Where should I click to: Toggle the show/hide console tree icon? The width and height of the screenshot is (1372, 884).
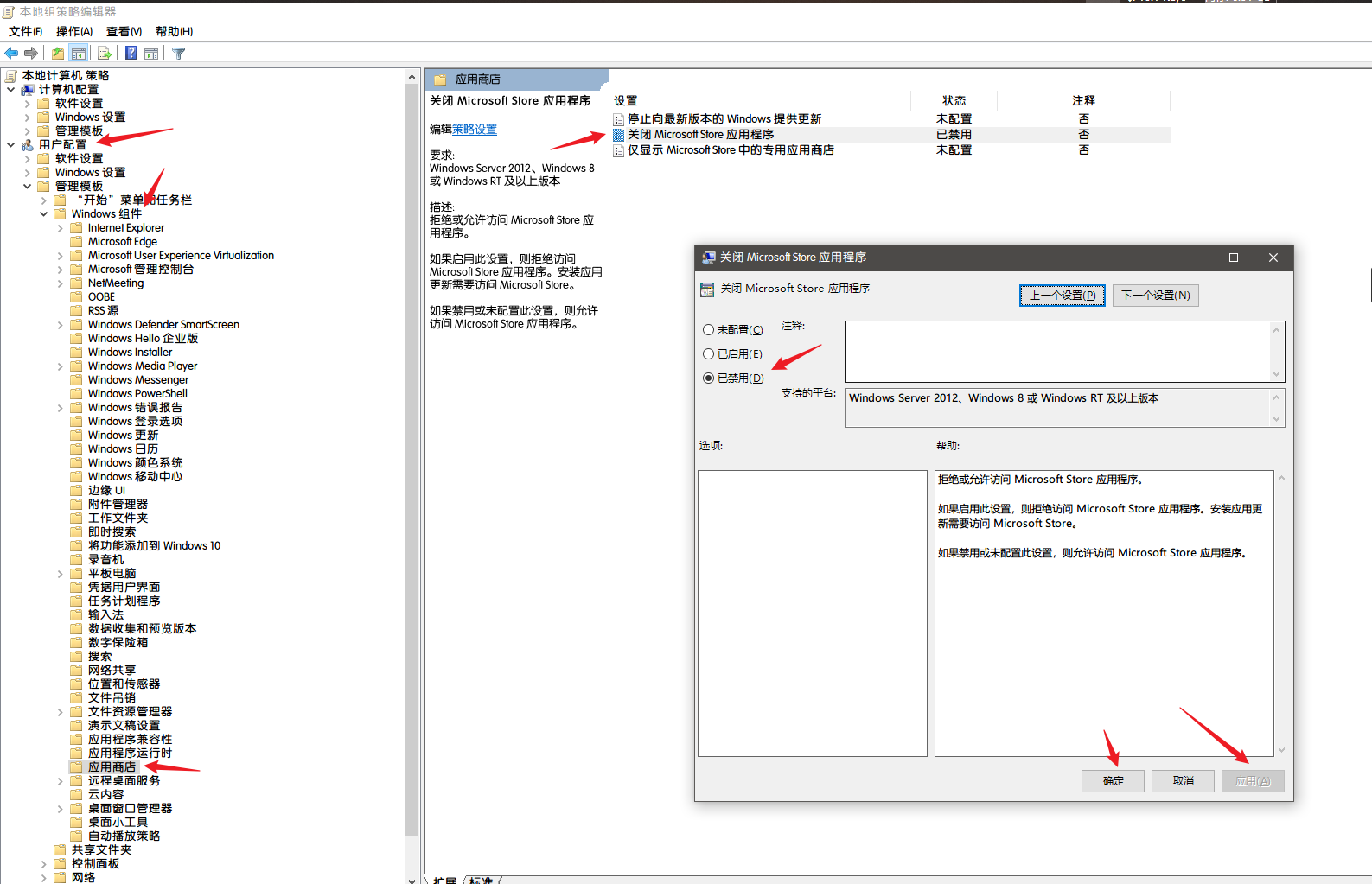point(79,54)
